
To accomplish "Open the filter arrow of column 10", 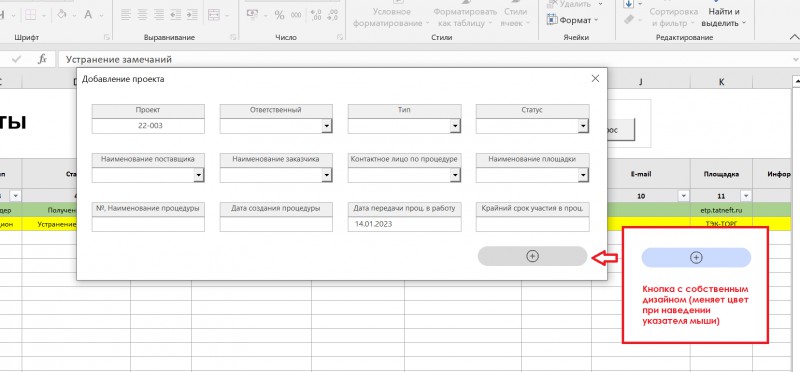I will point(683,196).
